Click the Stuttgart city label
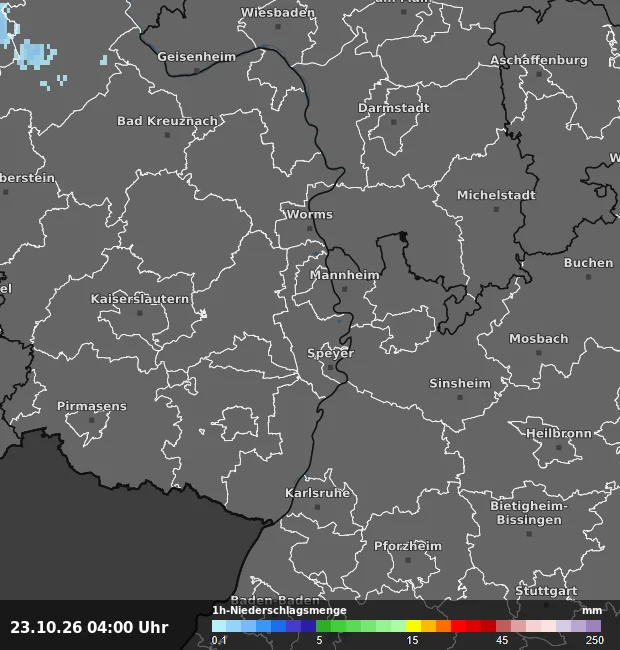The height and width of the screenshot is (650, 620). [x=546, y=591]
